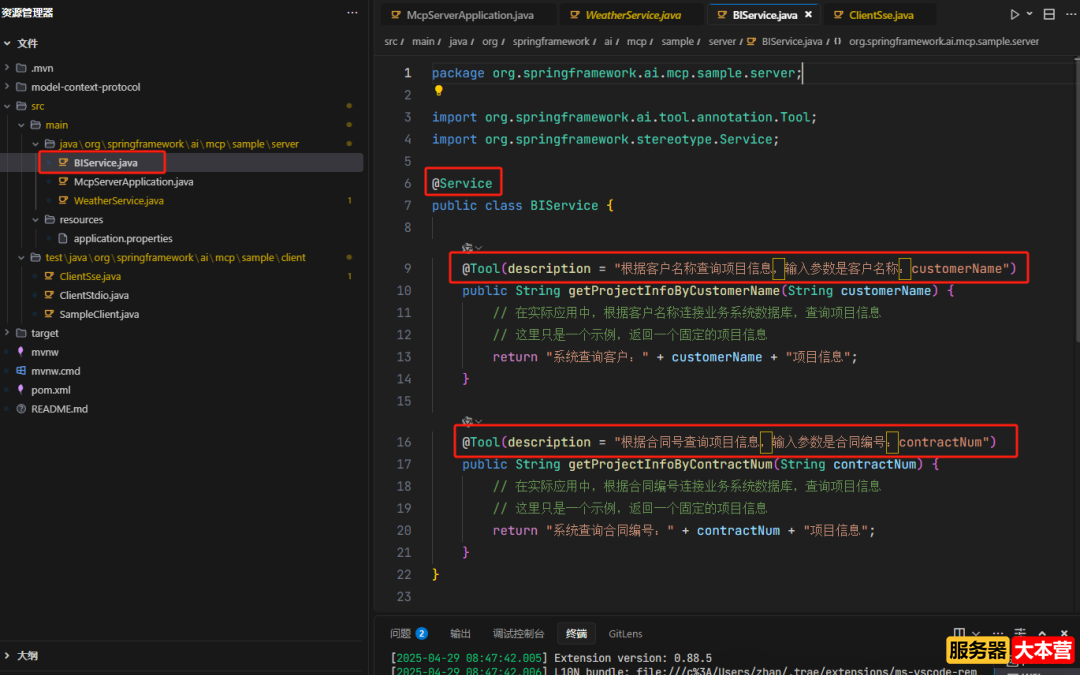Click the @Service annotation text
Screen dimensions: 1080x675
click(x=461, y=183)
